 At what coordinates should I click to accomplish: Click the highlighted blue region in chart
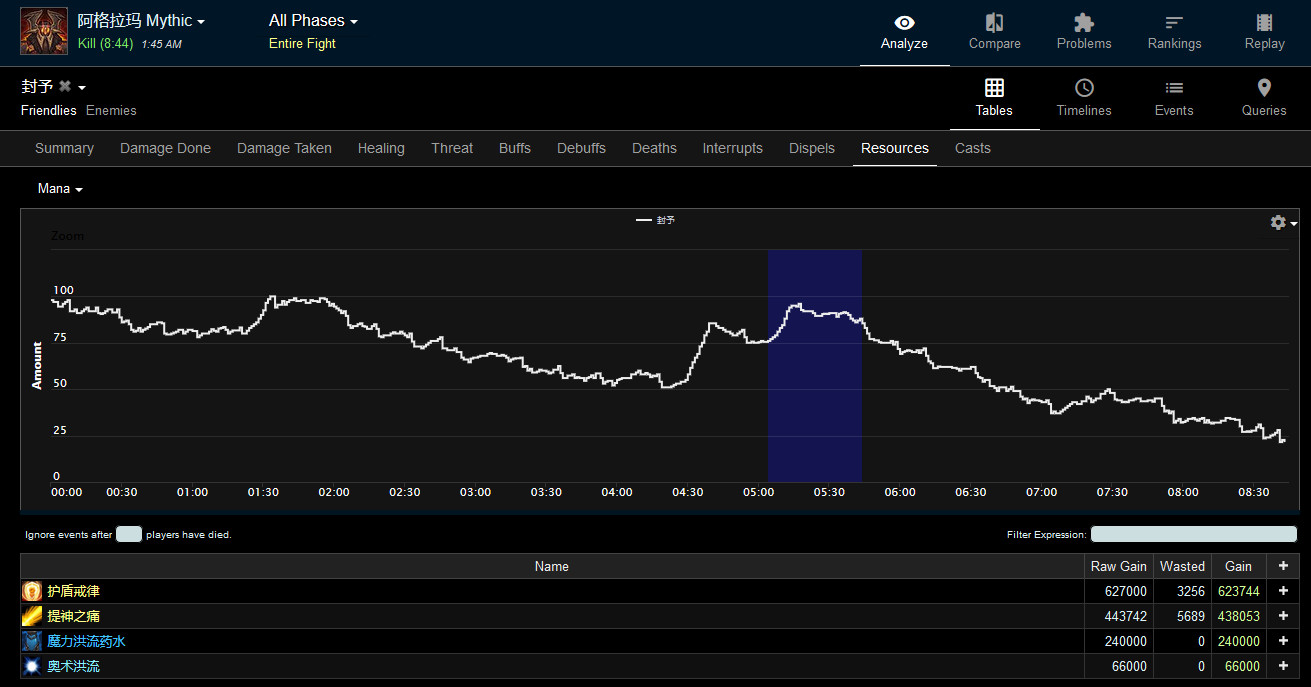tap(814, 400)
